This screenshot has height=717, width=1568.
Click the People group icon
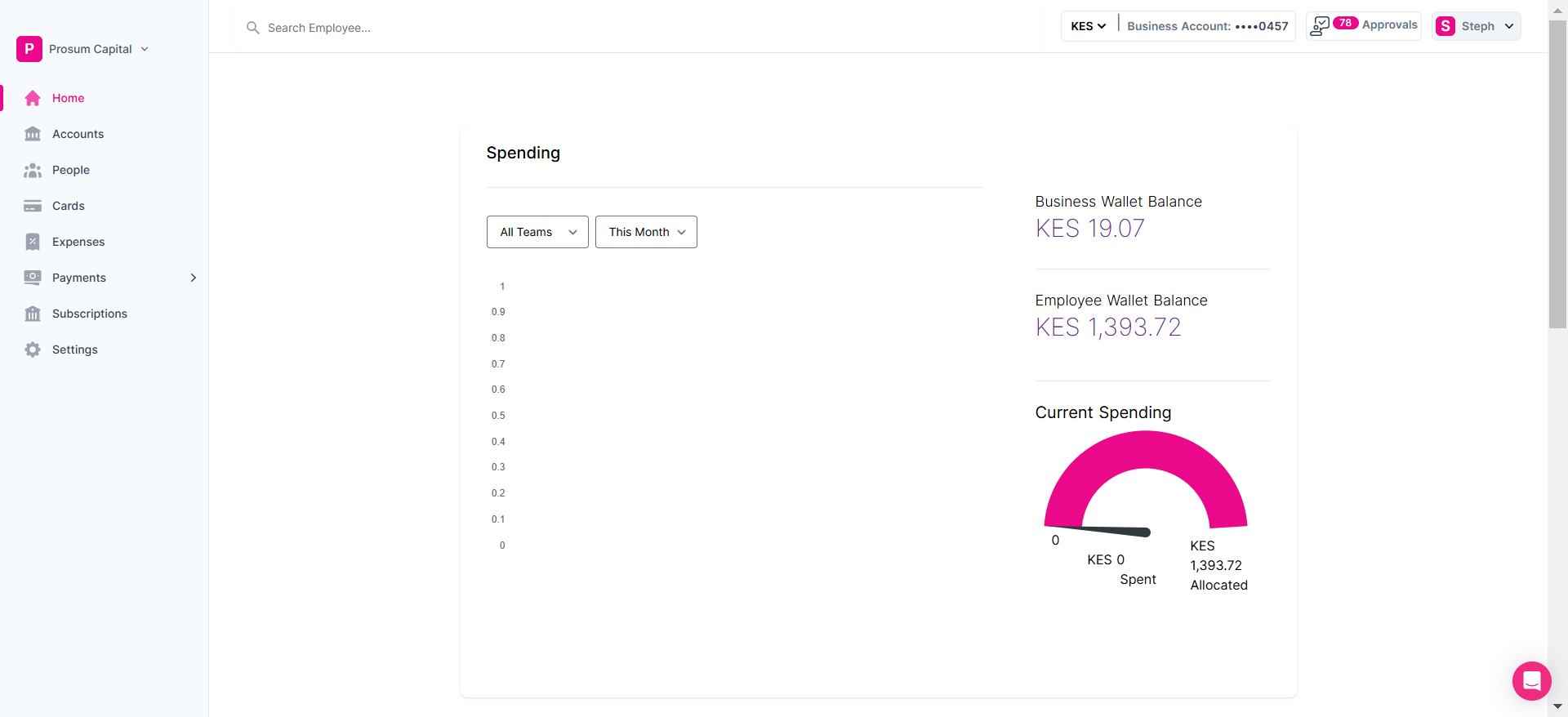pyautogui.click(x=33, y=170)
